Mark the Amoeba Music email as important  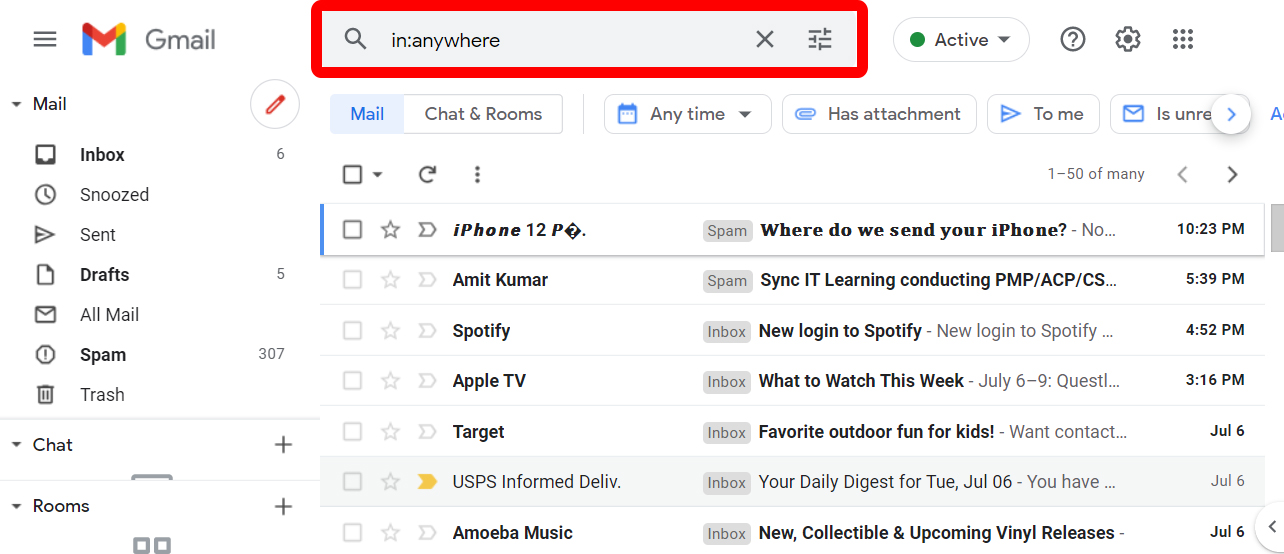(427, 532)
